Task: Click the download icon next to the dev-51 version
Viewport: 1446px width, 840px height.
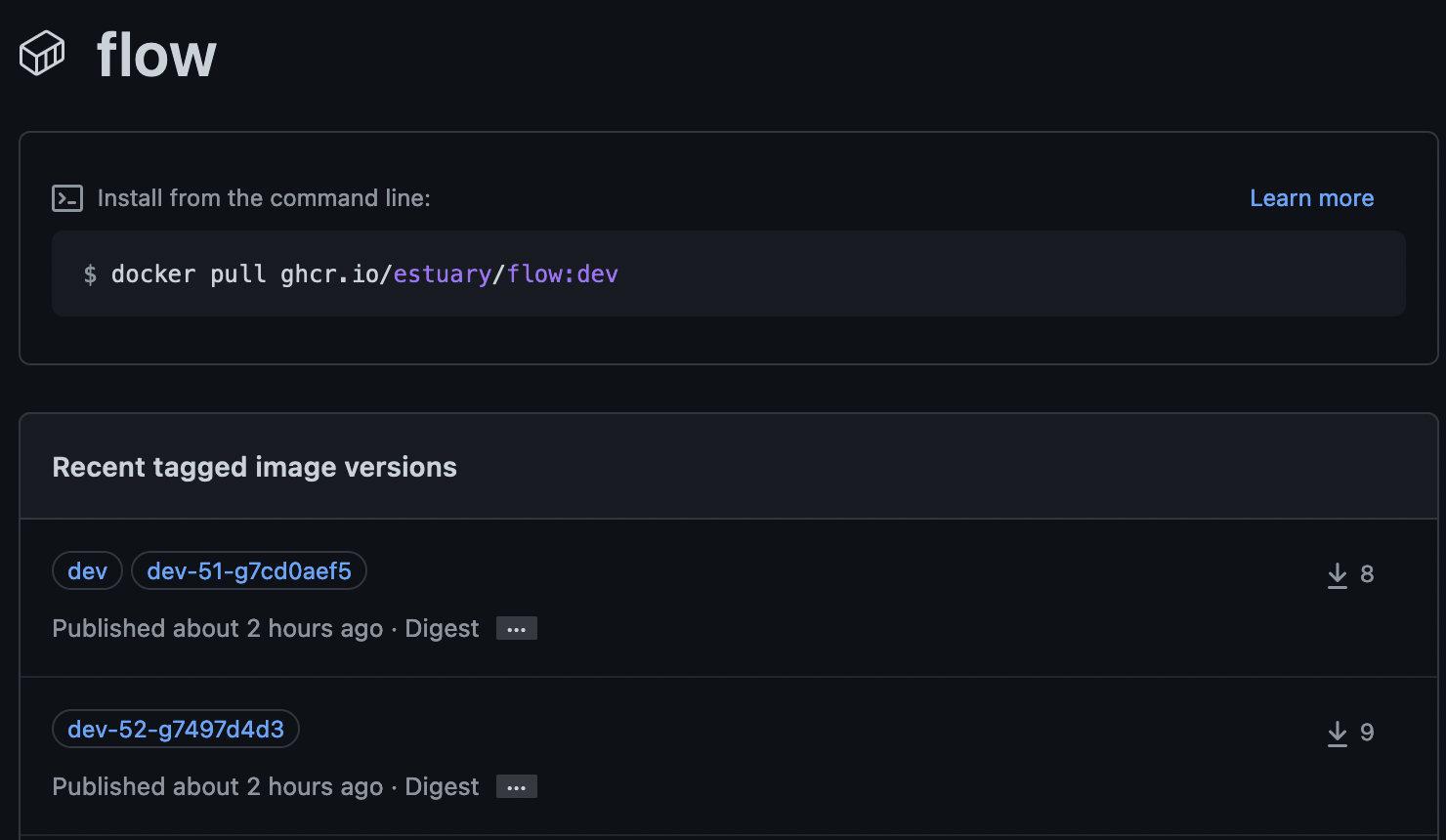Action: pyautogui.click(x=1337, y=574)
